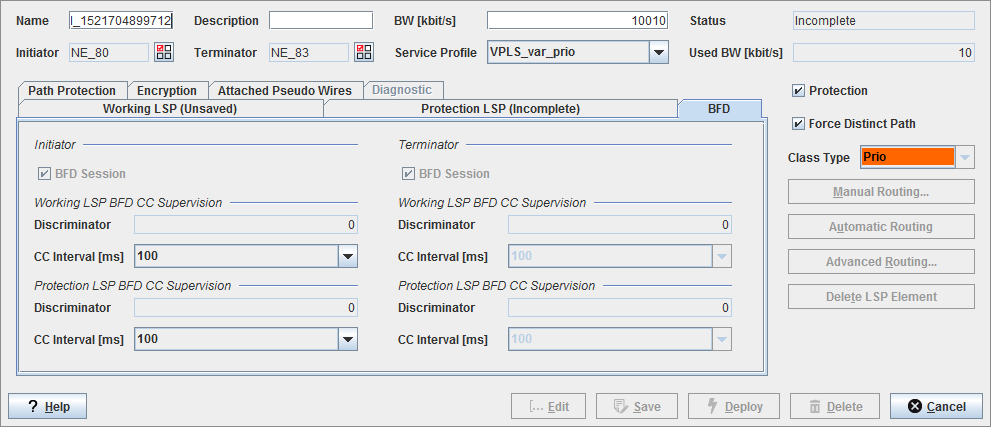Expand Initiator Working LSP CC Interval dropdown

347,257
